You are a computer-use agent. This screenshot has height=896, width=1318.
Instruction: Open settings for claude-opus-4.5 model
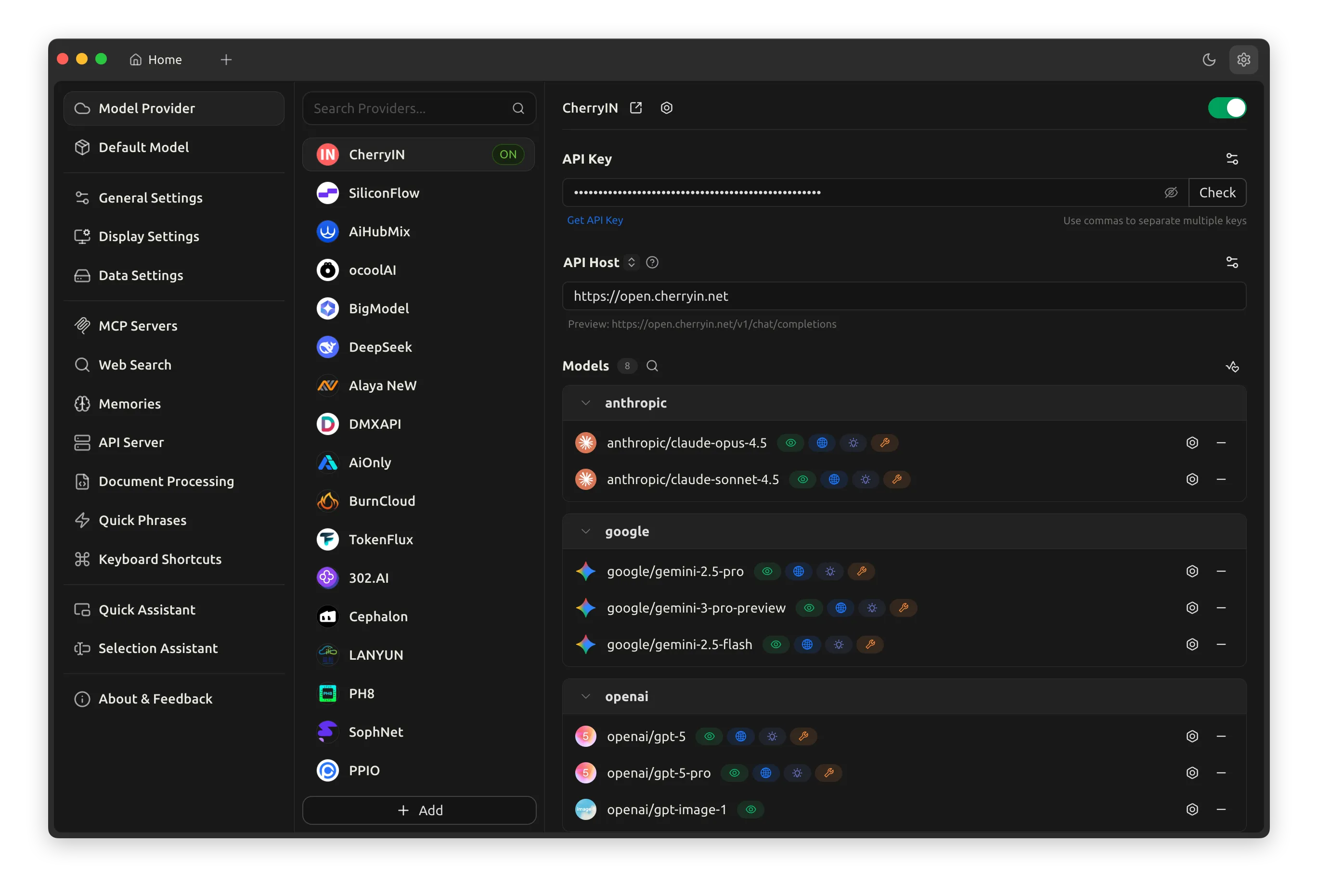1192,443
